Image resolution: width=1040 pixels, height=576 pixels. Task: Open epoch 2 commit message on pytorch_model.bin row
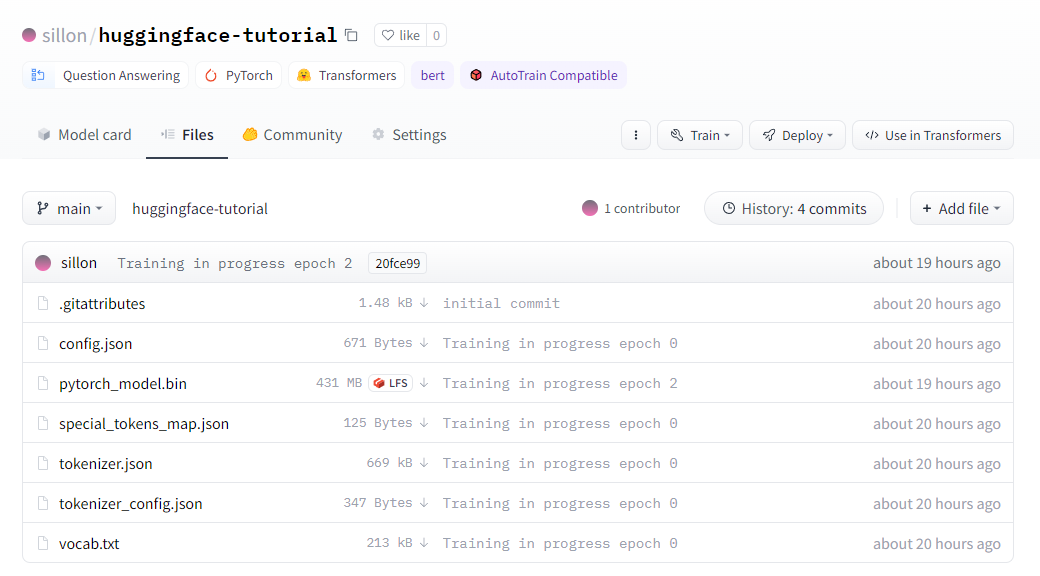tap(560, 384)
